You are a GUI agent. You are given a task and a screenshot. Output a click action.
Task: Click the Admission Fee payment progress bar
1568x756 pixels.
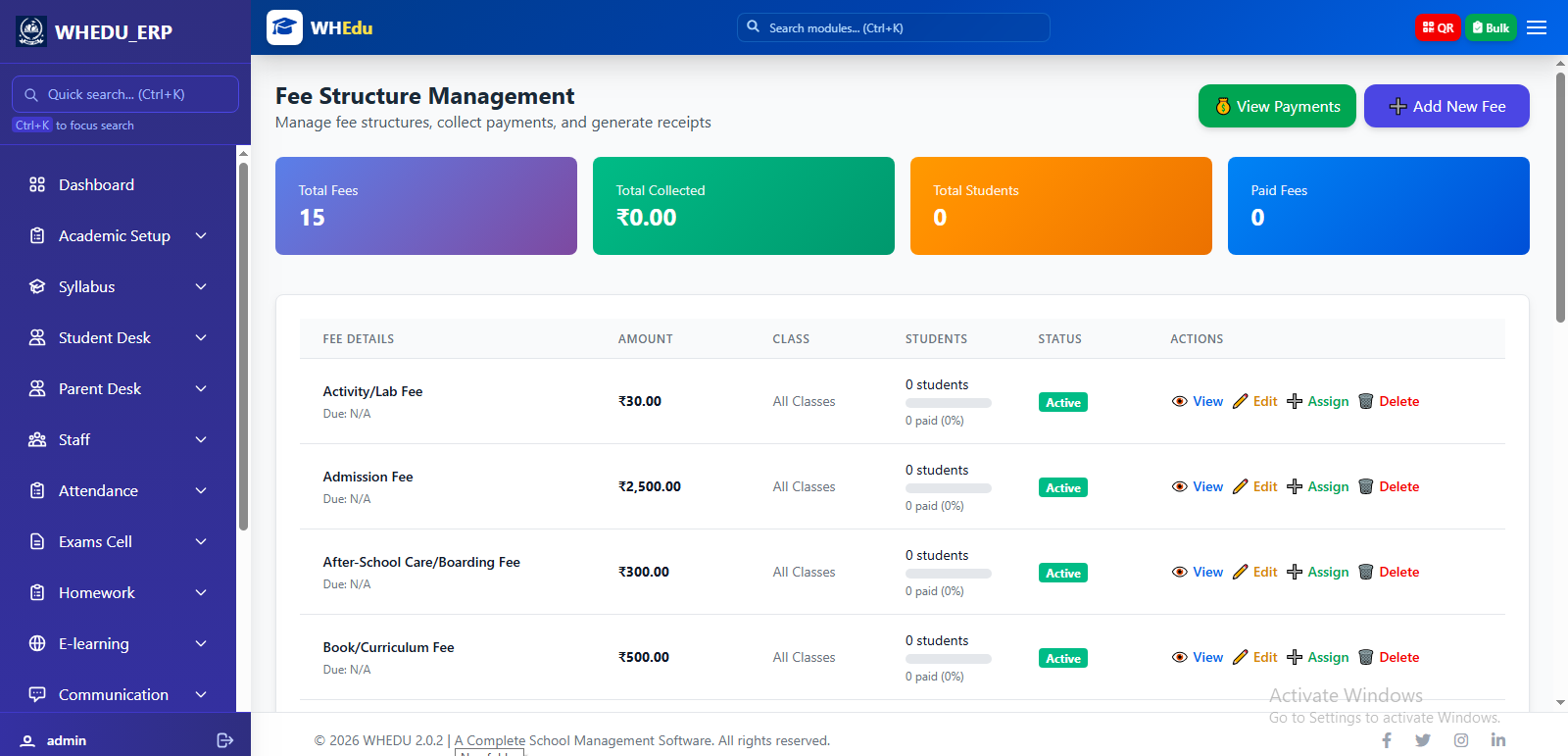coord(948,488)
